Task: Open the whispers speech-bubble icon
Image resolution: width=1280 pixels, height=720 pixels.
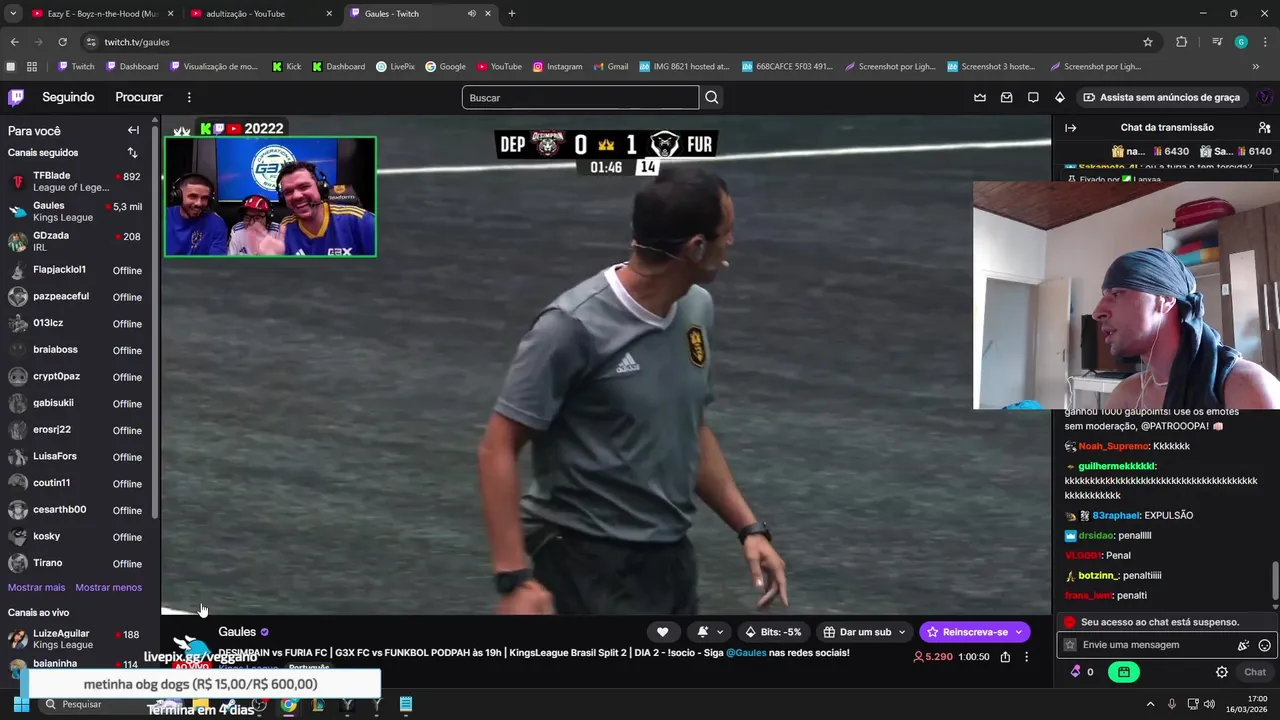Action: click(x=1033, y=97)
